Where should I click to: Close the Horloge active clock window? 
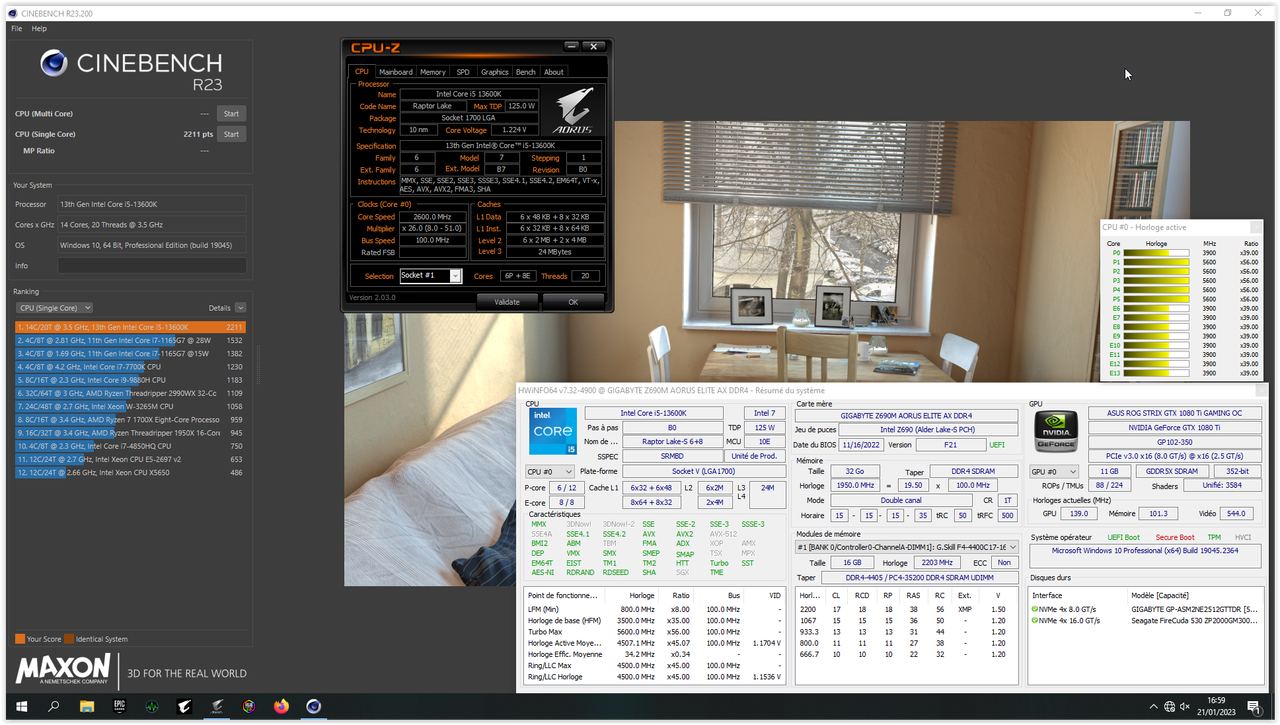click(1256, 228)
